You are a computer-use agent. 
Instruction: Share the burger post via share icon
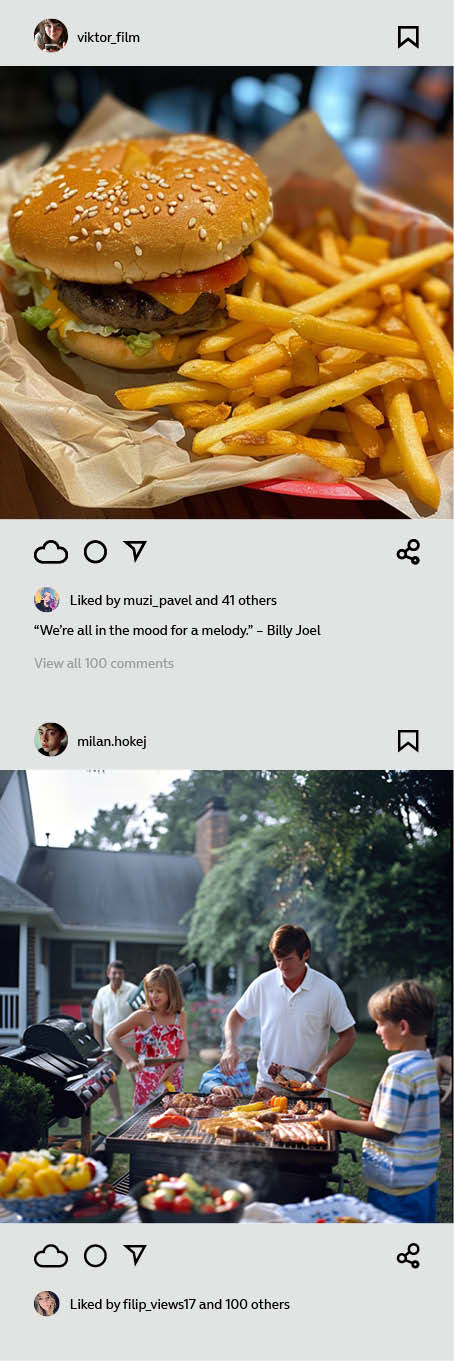point(408,552)
